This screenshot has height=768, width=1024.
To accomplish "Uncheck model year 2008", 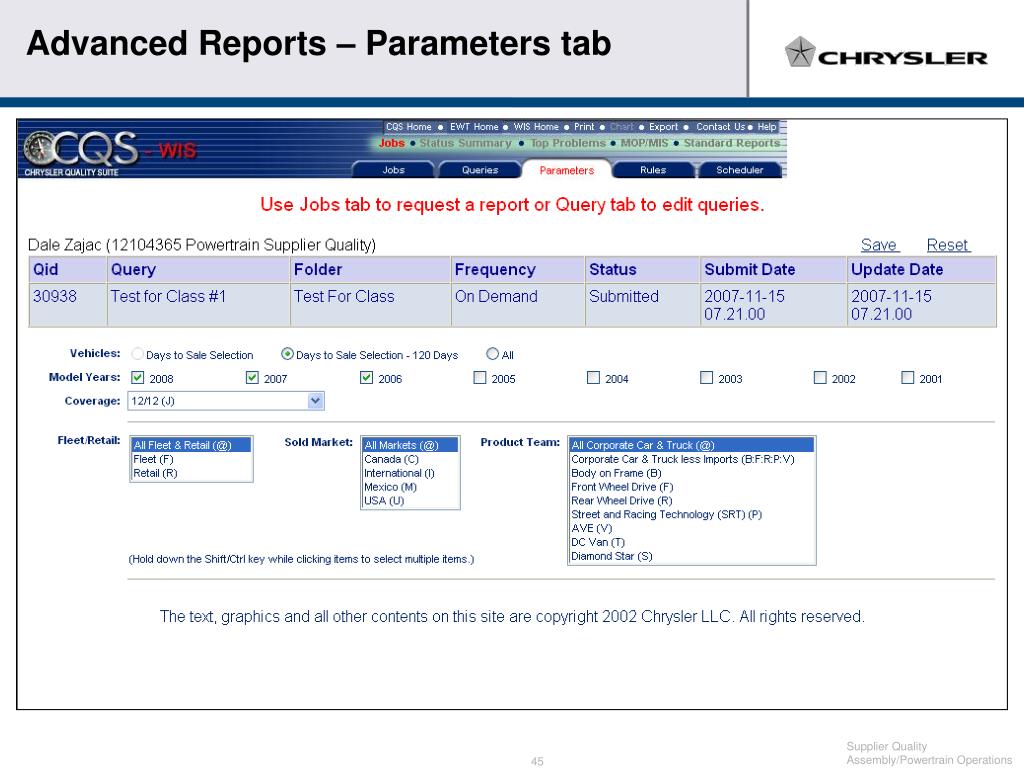I will [137, 377].
